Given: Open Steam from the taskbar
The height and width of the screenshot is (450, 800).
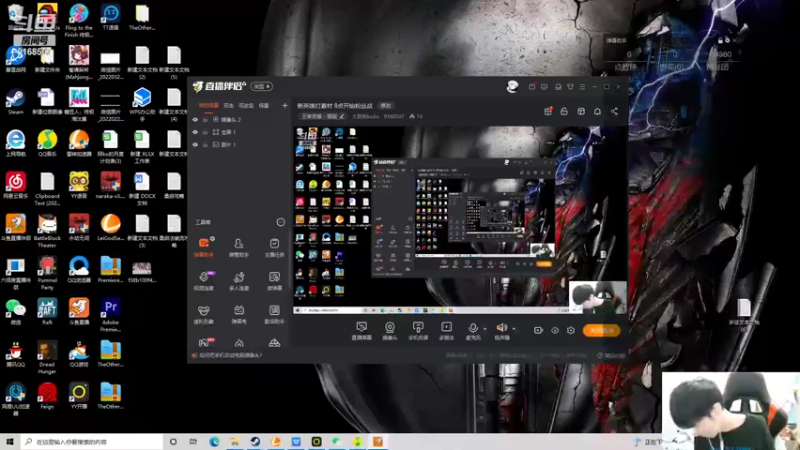Looking at the screenshot, I should (x=255, y=442).
